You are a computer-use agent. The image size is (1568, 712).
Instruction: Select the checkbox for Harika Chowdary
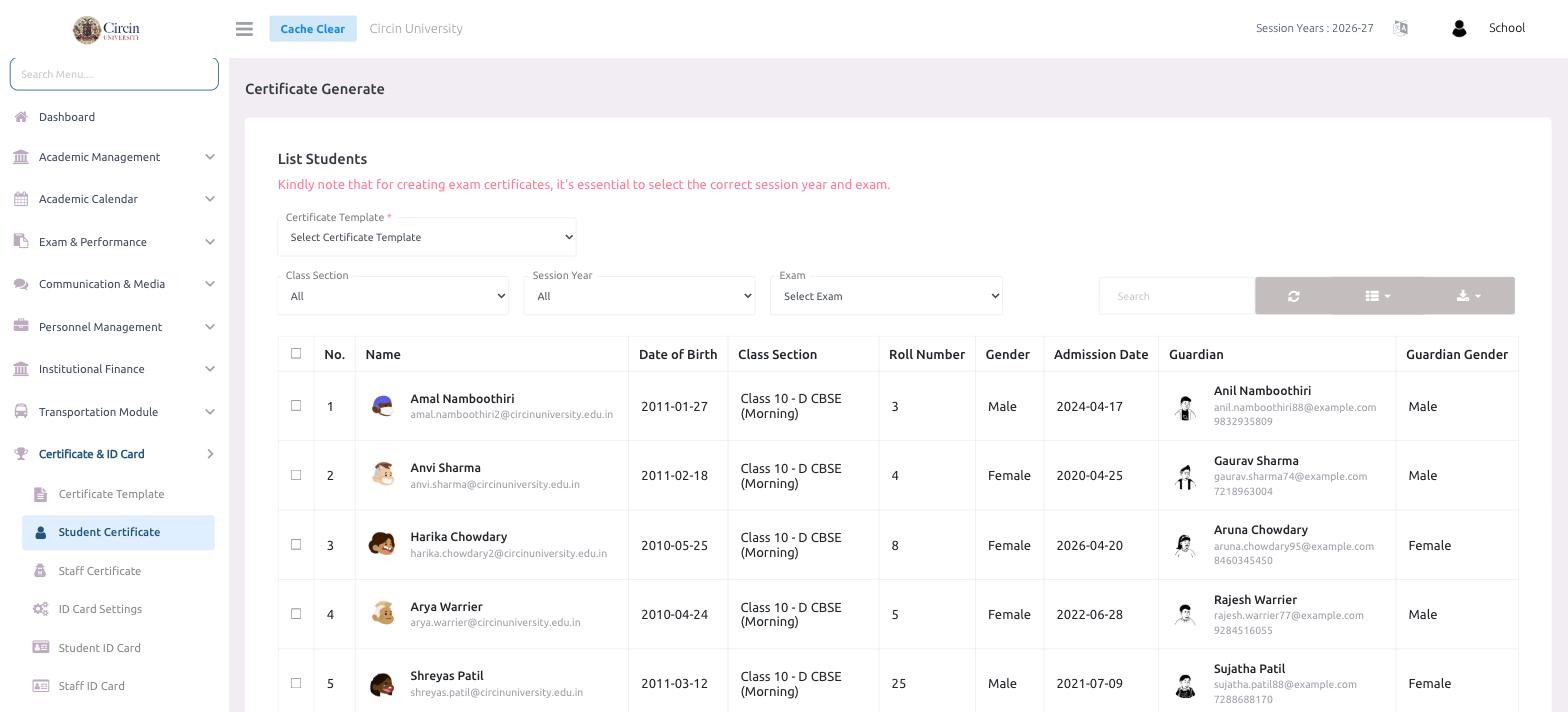click(x=295, y=545)
